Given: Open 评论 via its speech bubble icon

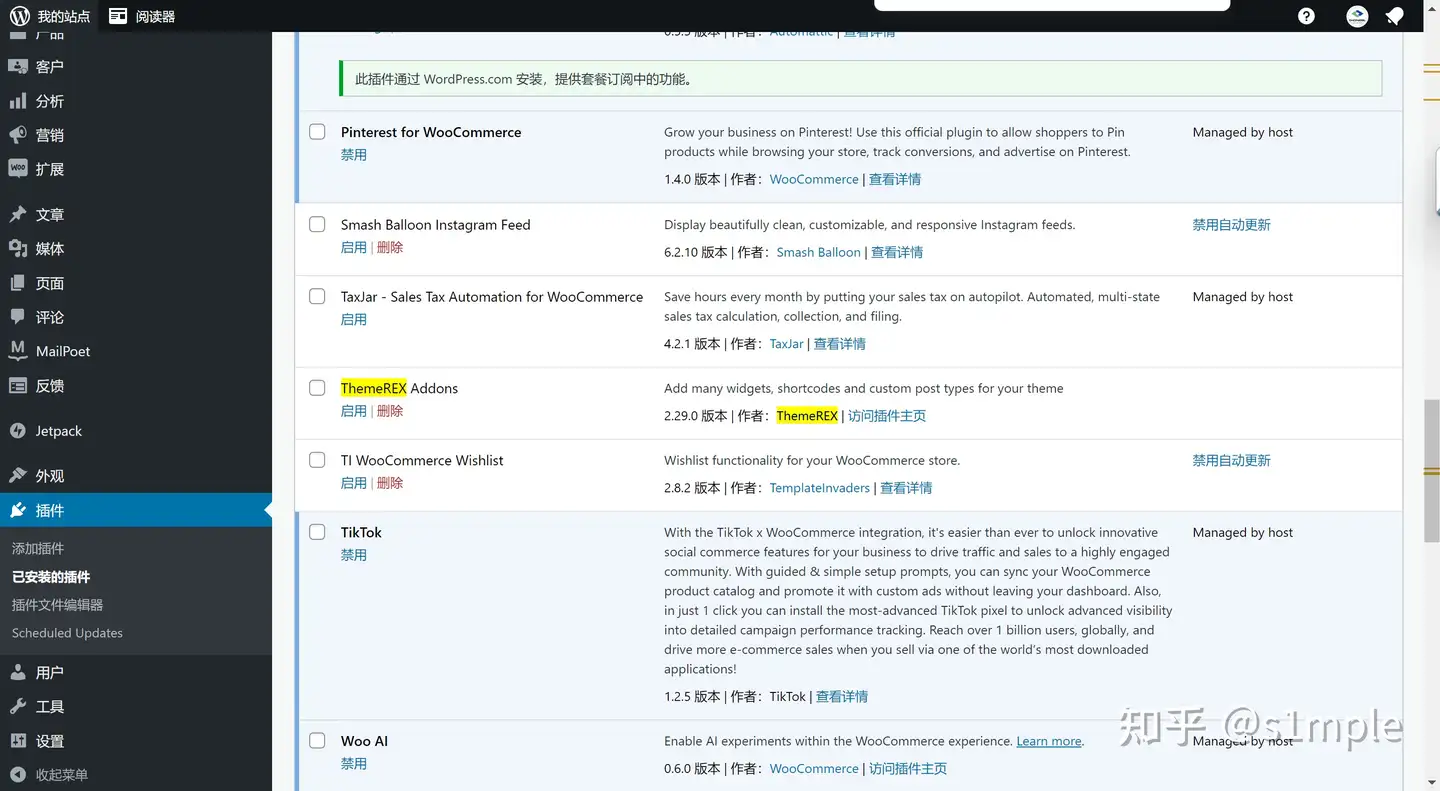Looking at the screenshot, I should click(18, 317).
